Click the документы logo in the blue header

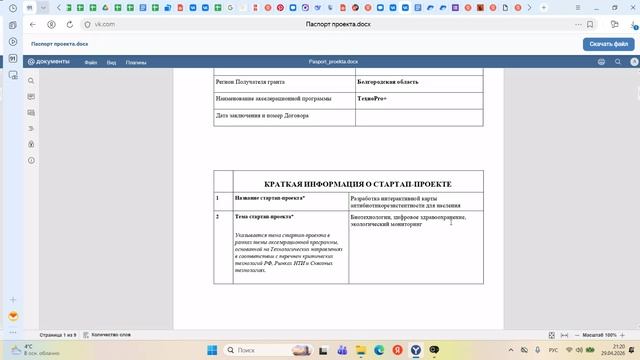pos(49,62)
